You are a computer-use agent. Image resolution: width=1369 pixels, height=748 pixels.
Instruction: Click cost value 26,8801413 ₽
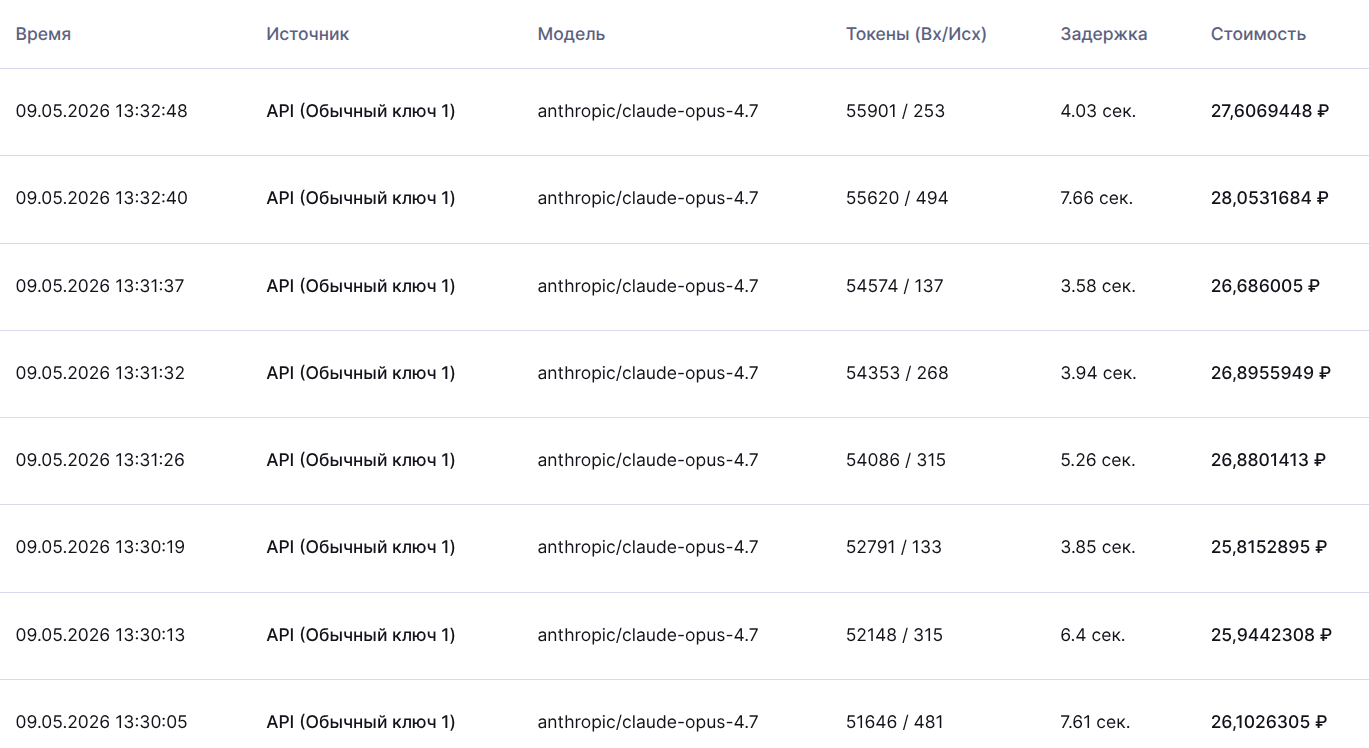1269,460
